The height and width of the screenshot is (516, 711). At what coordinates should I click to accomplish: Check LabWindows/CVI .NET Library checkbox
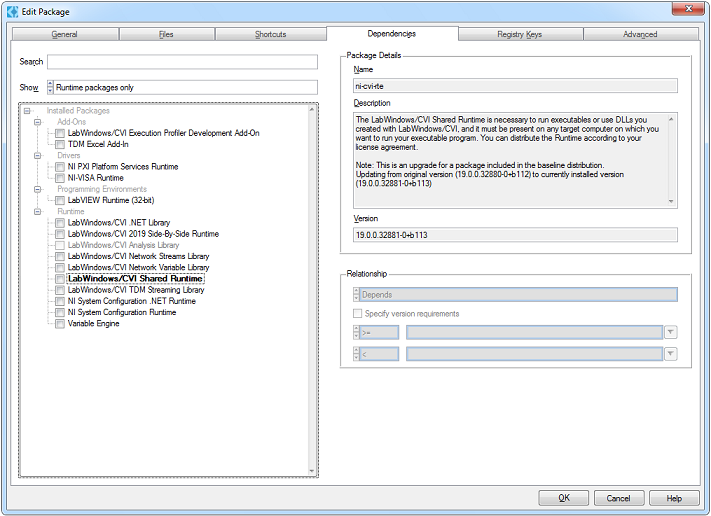[x=60, y=223]
